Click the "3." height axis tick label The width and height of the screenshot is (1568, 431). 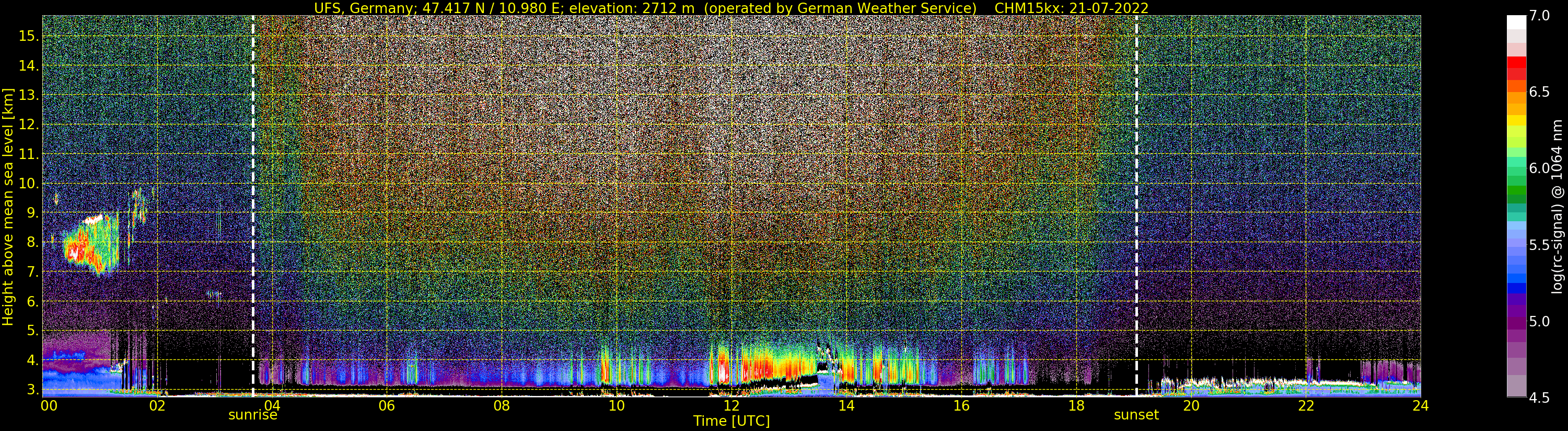click(x=32, y=390)
